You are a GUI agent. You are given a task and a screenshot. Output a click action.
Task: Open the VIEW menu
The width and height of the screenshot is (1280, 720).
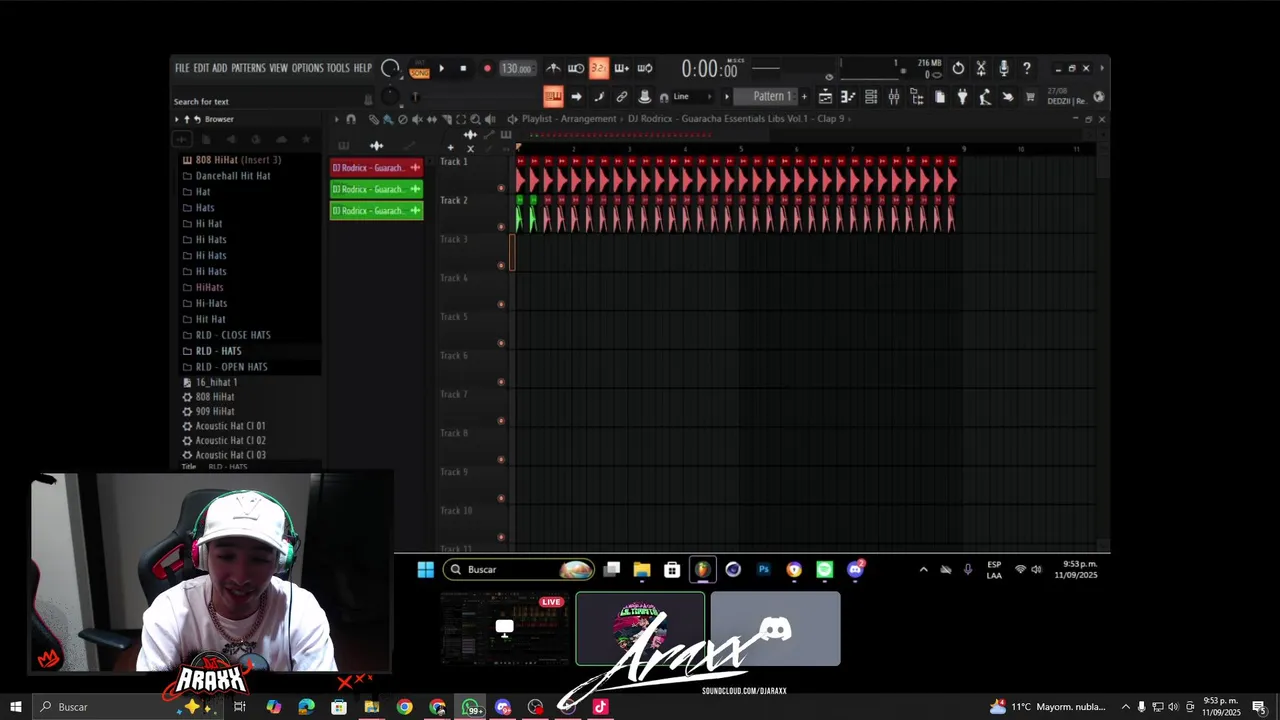[x=279, y=68]
